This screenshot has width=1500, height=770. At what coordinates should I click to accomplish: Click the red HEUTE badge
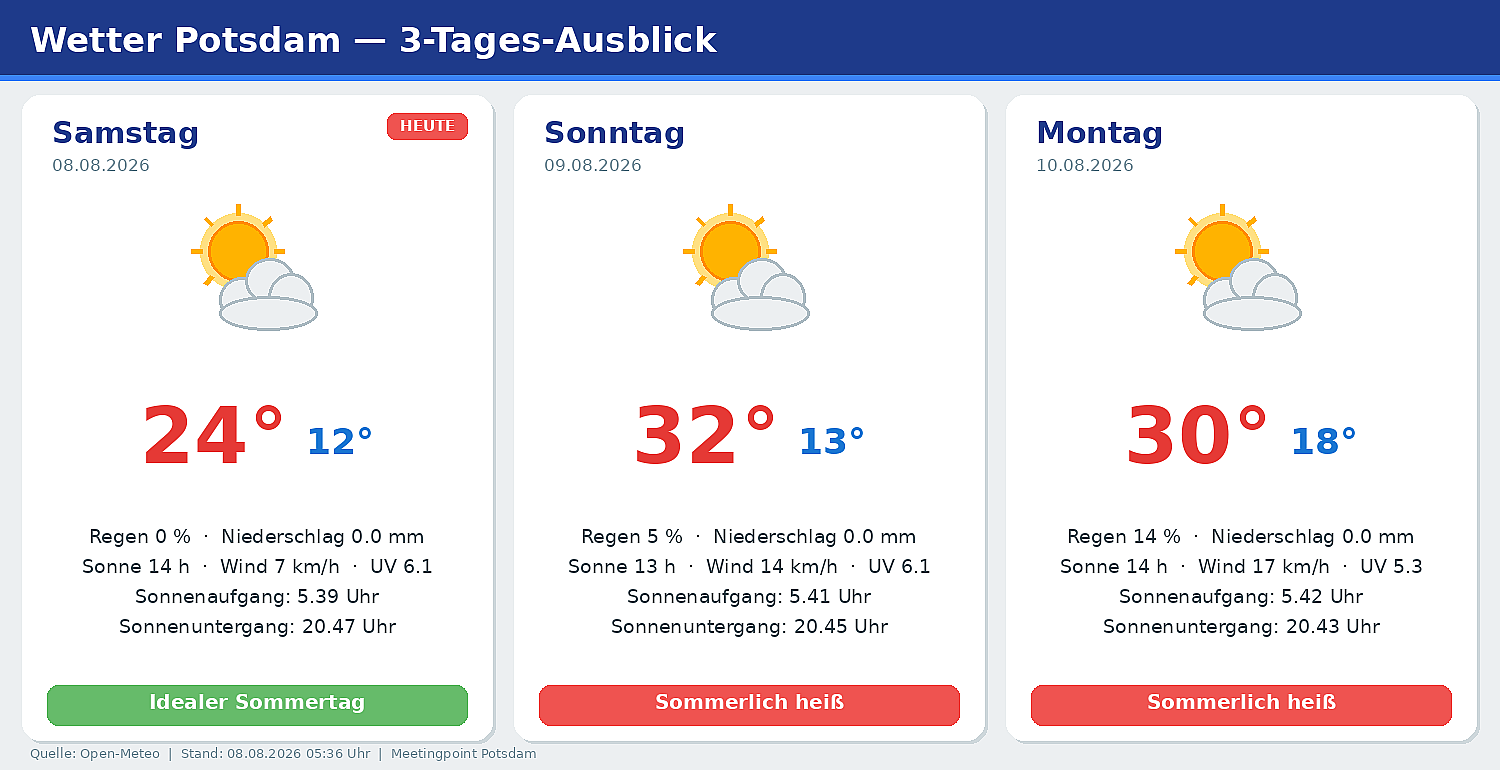click(x=427, y=126)
